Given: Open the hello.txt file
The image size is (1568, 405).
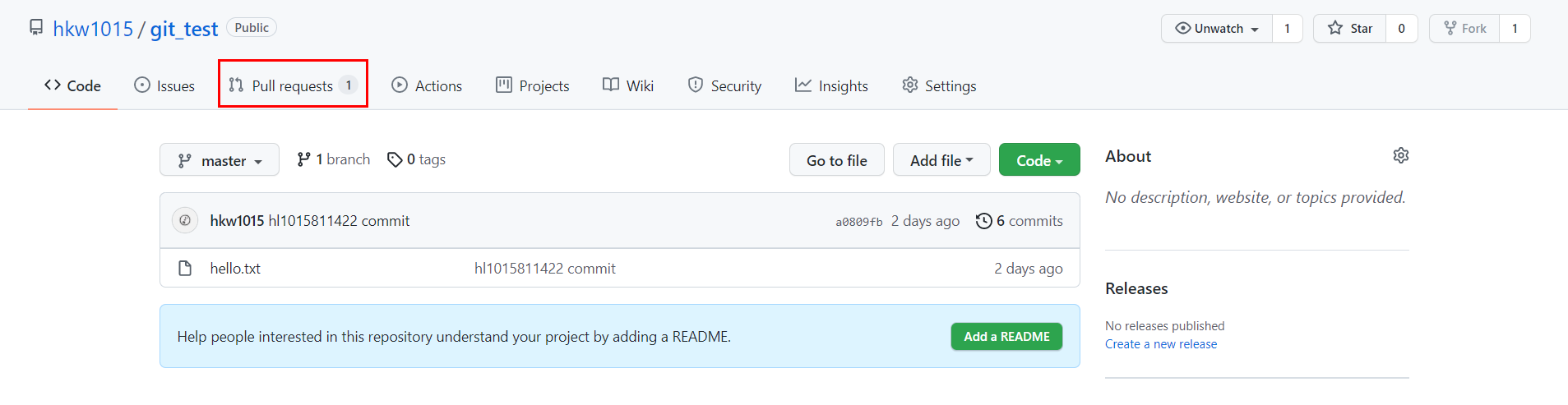Looking at the screenshot, I should 235,269.
